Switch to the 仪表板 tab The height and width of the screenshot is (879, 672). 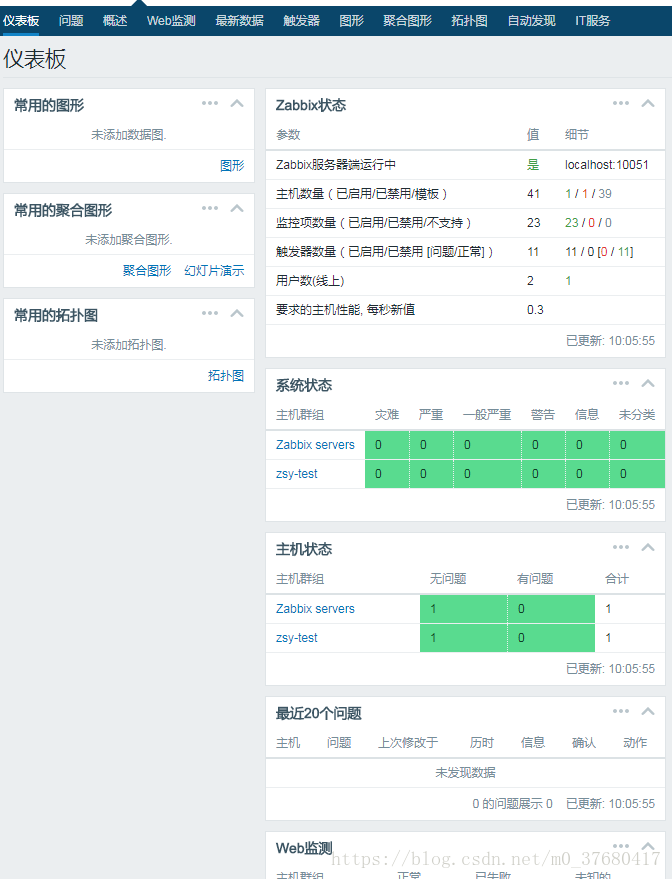click(x=21, y=21)
